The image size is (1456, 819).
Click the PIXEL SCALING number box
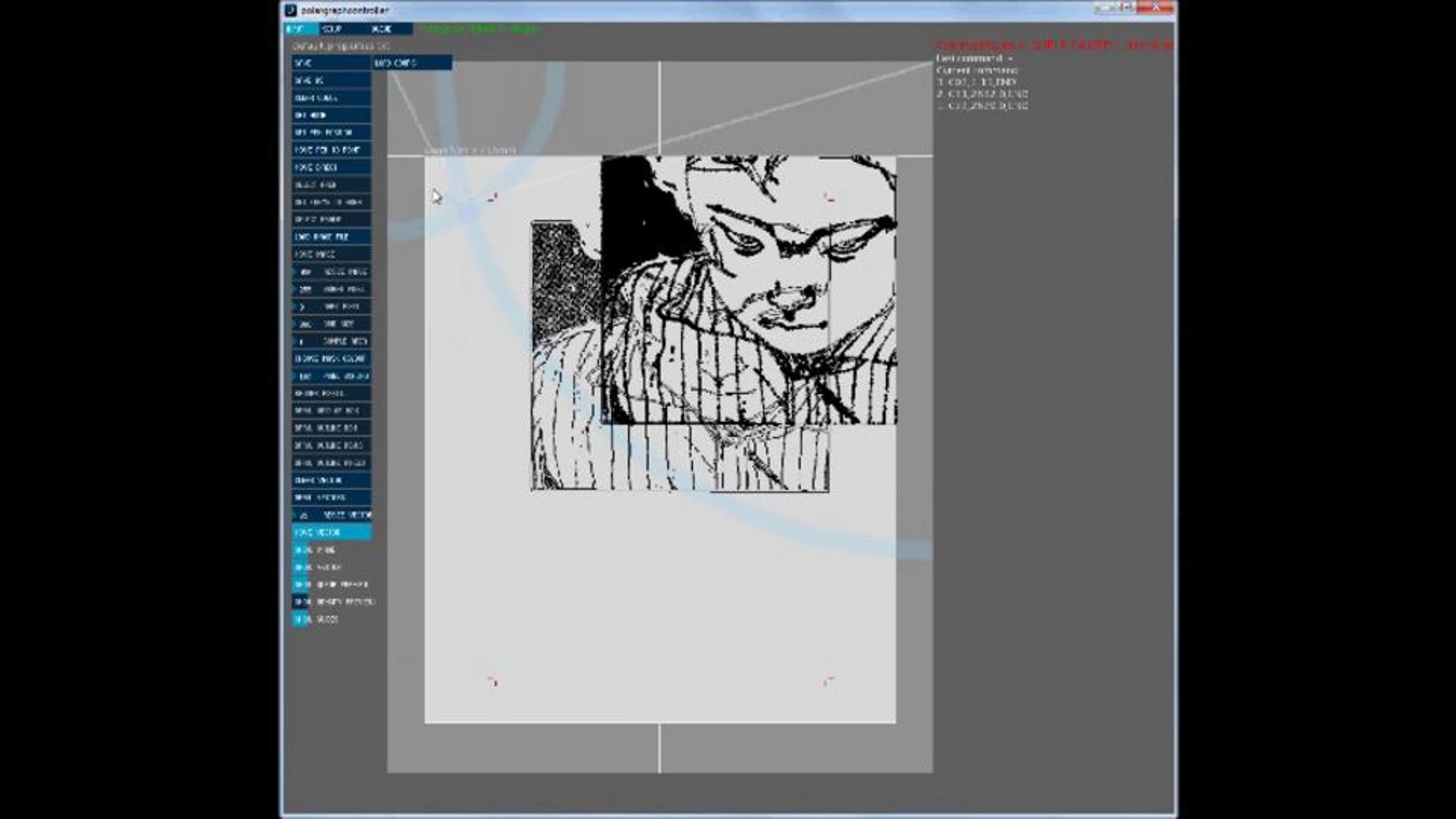331,376
